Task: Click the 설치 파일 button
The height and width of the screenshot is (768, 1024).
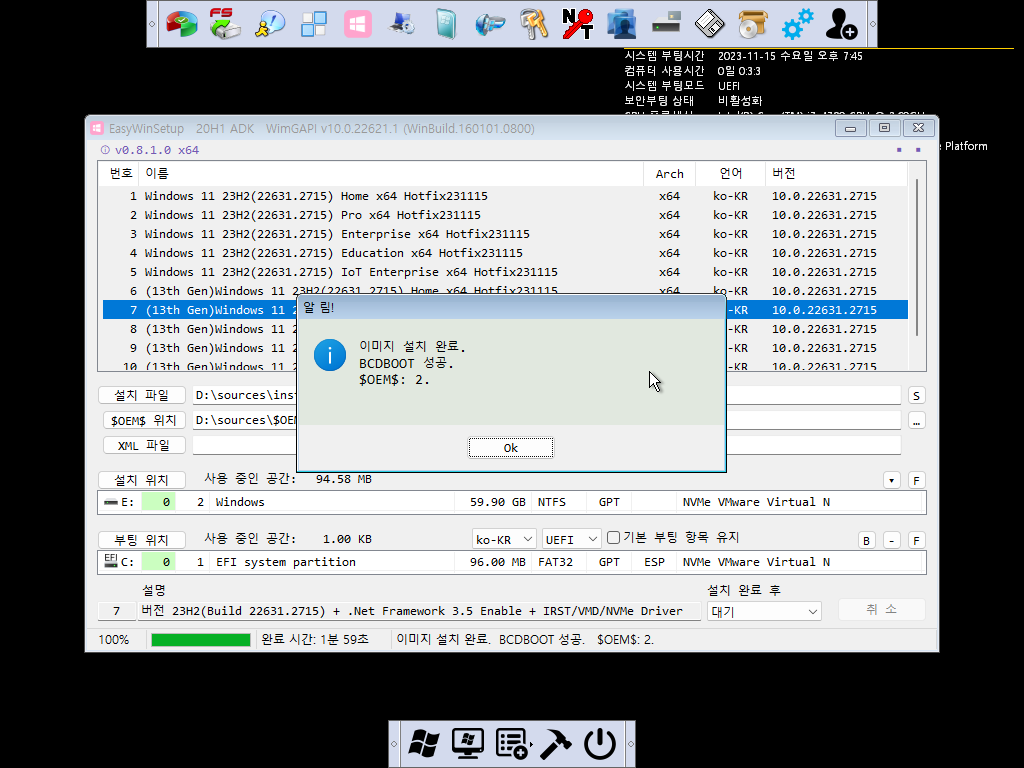Action: pyautogui.click(x=142, y=395)
